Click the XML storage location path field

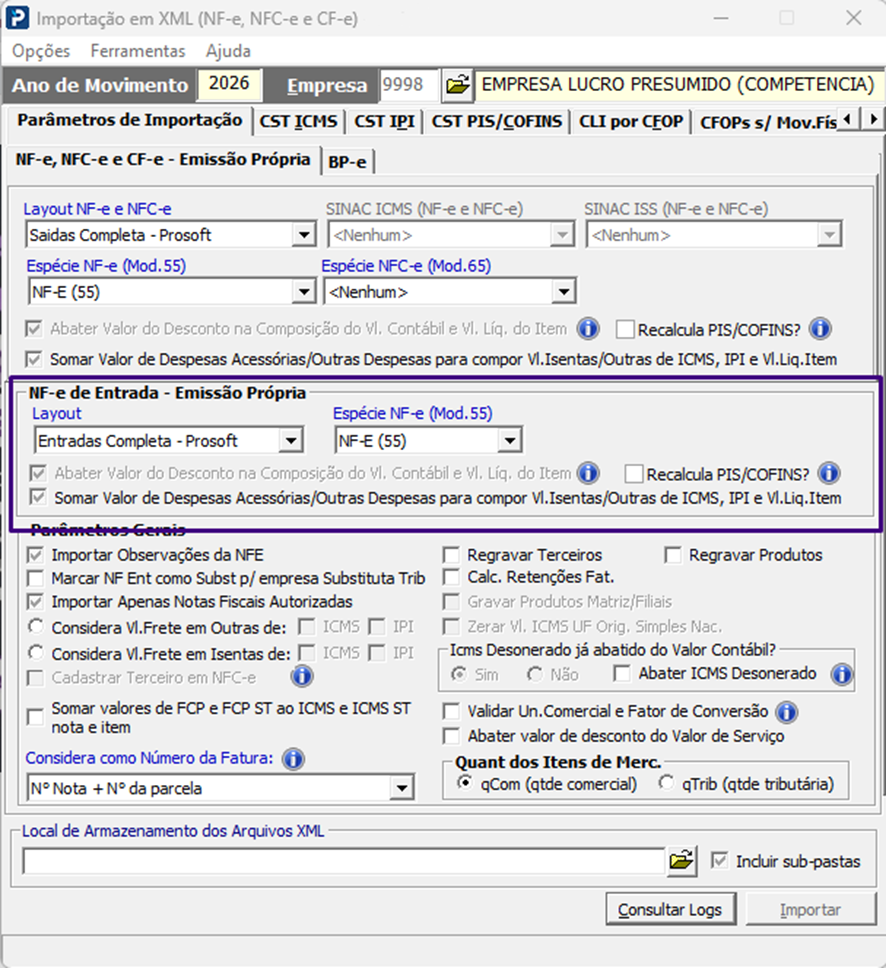point(343,861)
